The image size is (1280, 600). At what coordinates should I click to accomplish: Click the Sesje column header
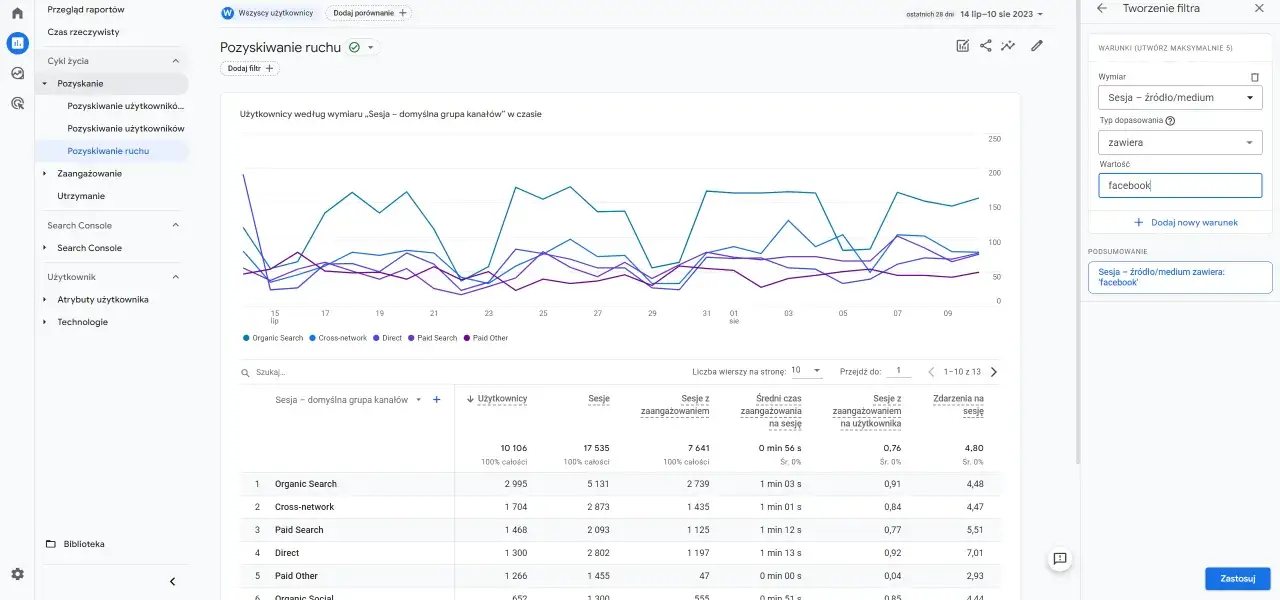pos(599,399)
